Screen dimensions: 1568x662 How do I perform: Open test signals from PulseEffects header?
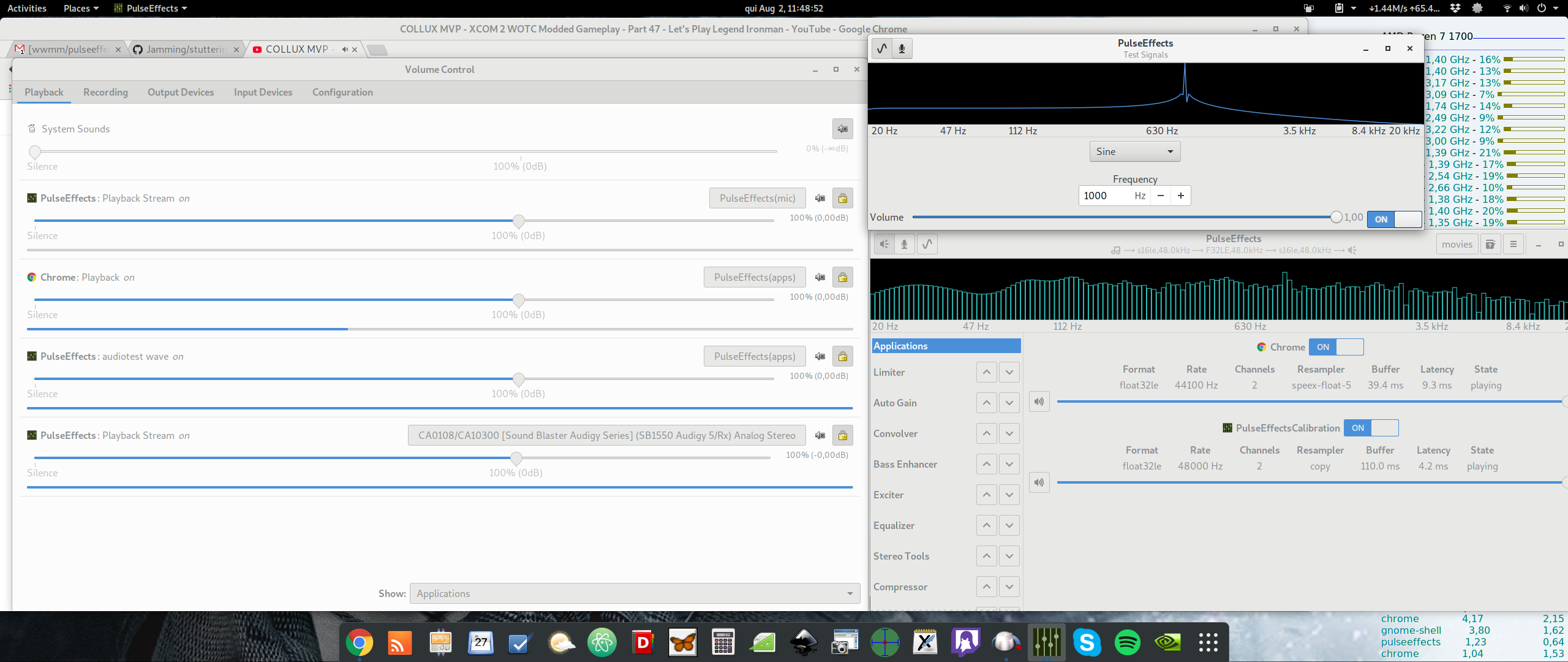(x=927, y=244)
